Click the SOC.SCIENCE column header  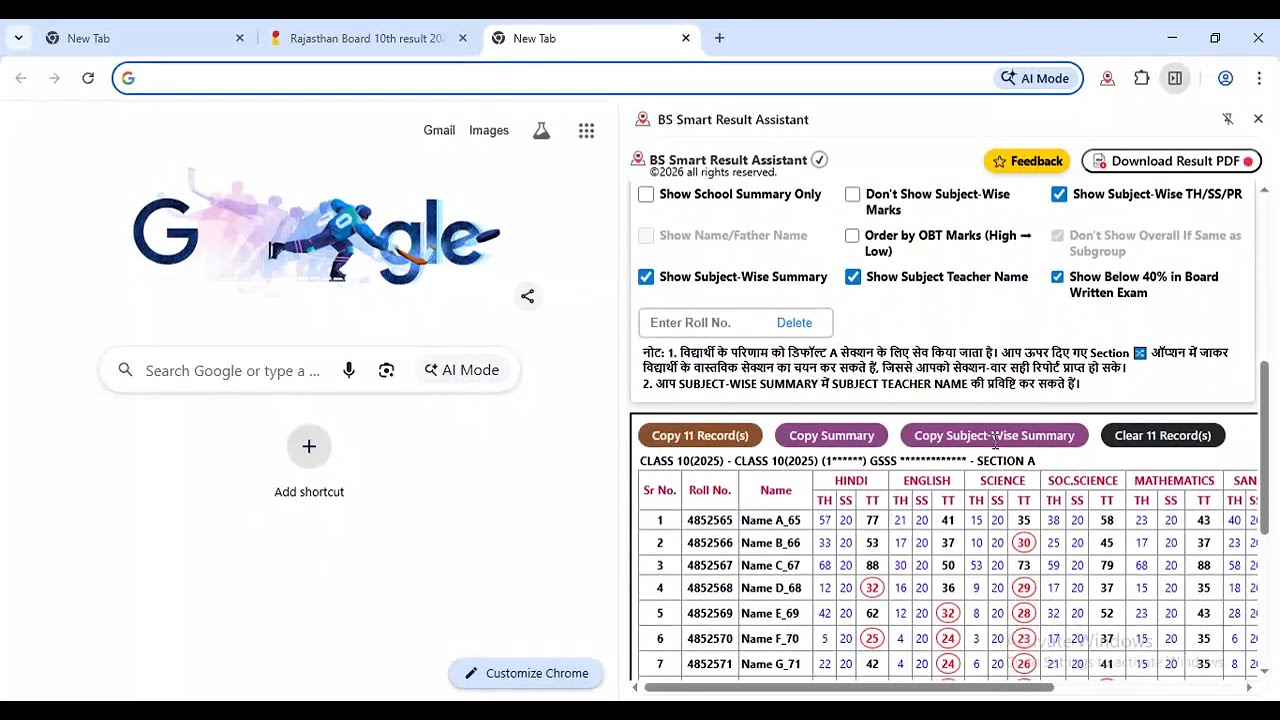pyautogui.click(x=1083, y=481)
